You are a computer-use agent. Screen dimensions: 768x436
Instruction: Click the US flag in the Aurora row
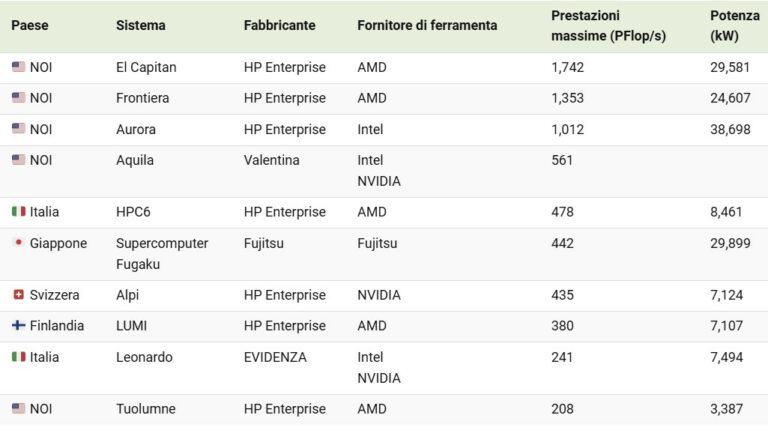point(19,129)
